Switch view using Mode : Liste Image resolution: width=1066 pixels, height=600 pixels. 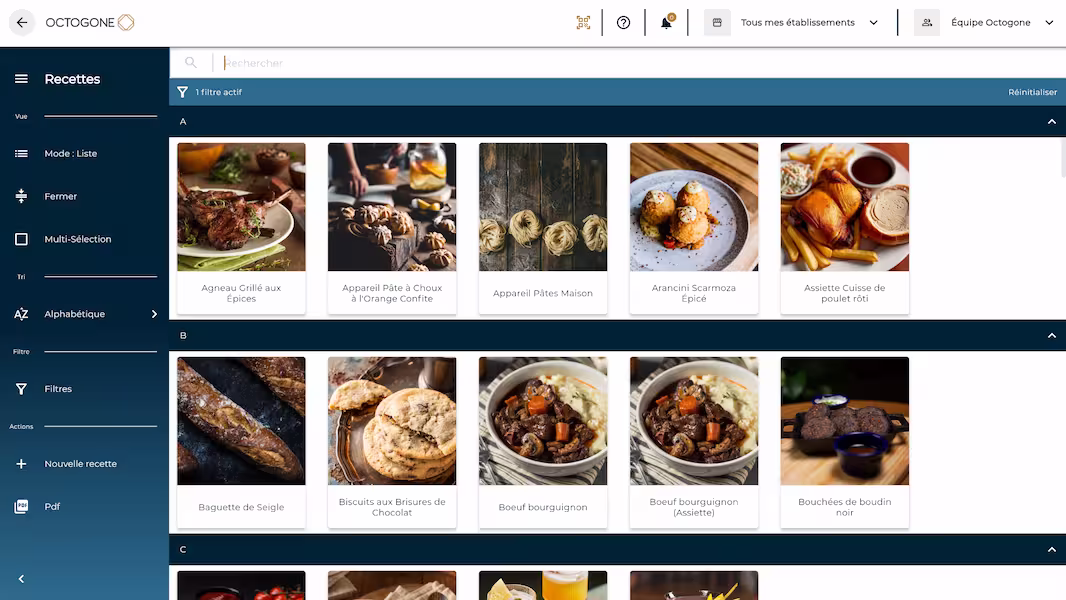(x=70, y=154)
